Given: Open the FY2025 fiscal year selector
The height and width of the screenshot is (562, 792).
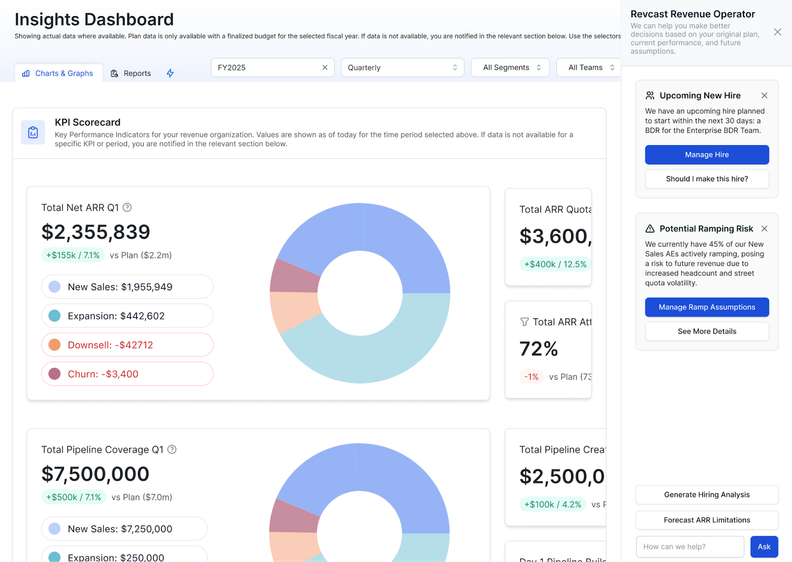Looking at the screenshot, I should [273, 67].
